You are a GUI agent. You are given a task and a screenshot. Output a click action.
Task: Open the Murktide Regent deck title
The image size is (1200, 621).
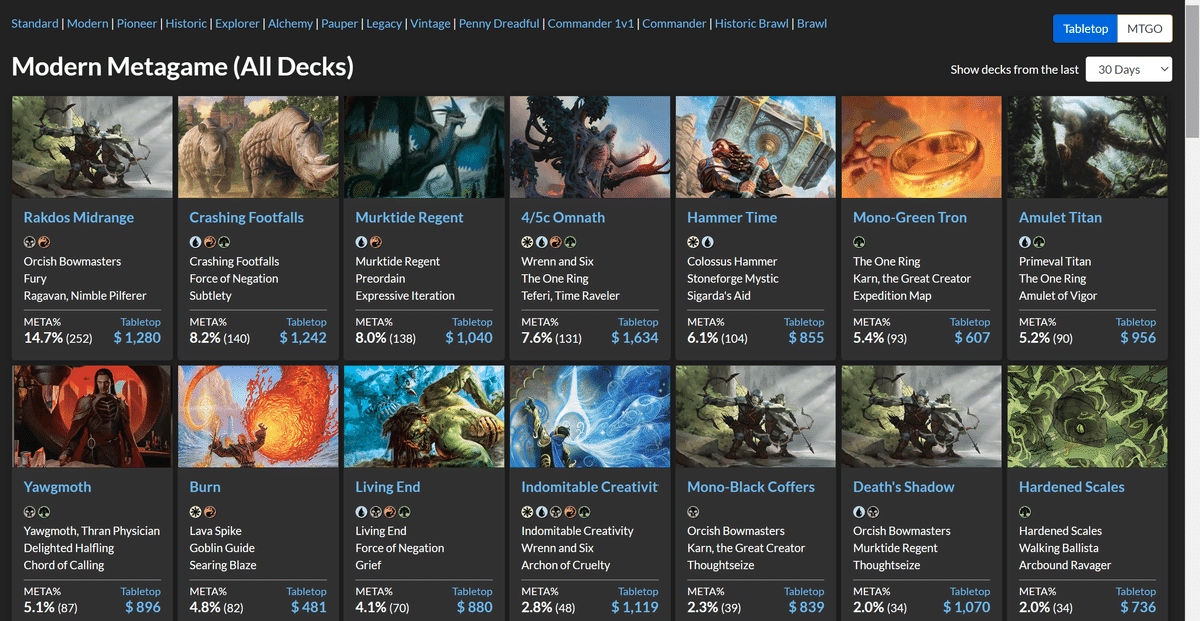410,217
